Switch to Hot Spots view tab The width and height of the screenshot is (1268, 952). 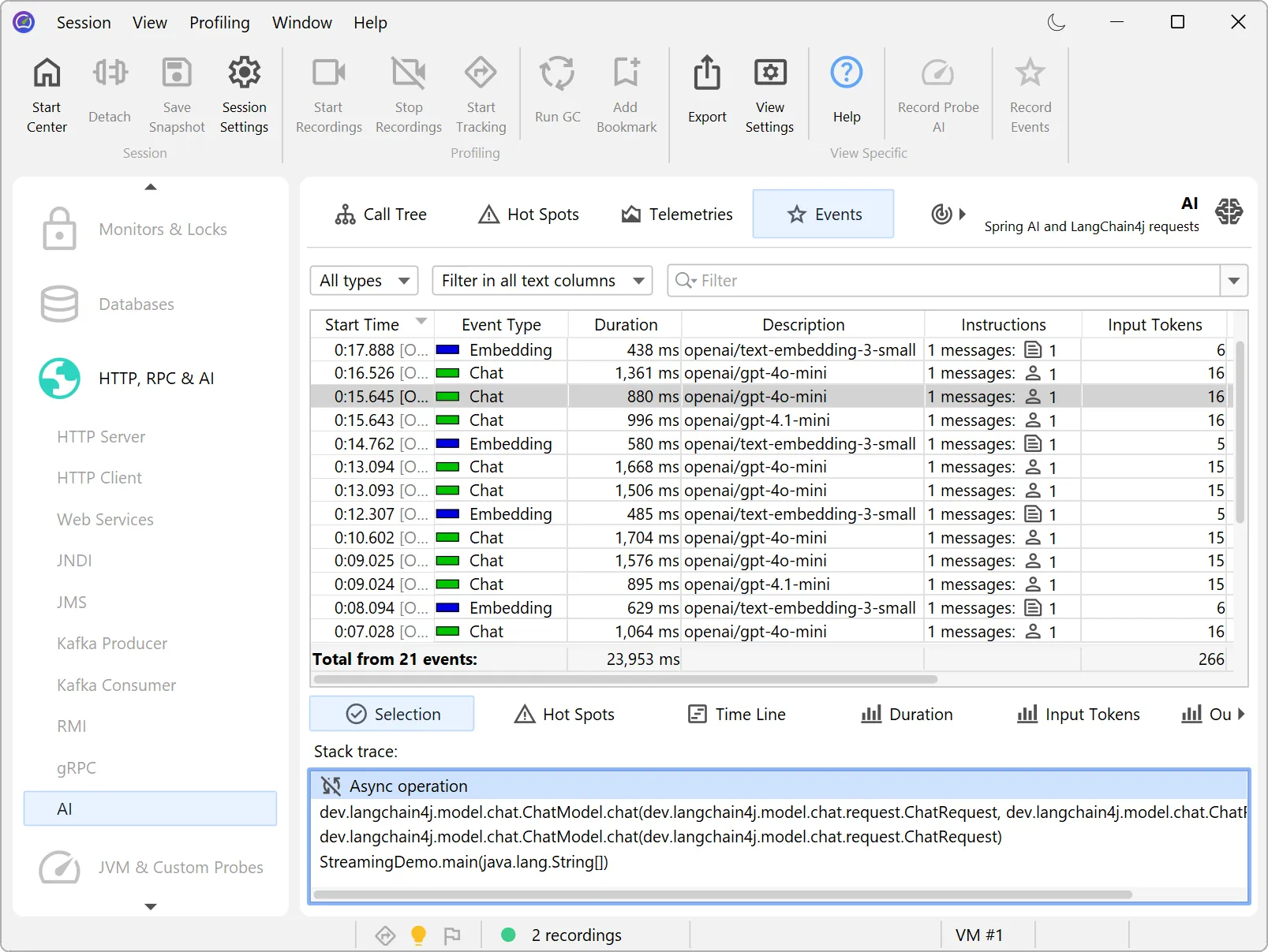529,214
